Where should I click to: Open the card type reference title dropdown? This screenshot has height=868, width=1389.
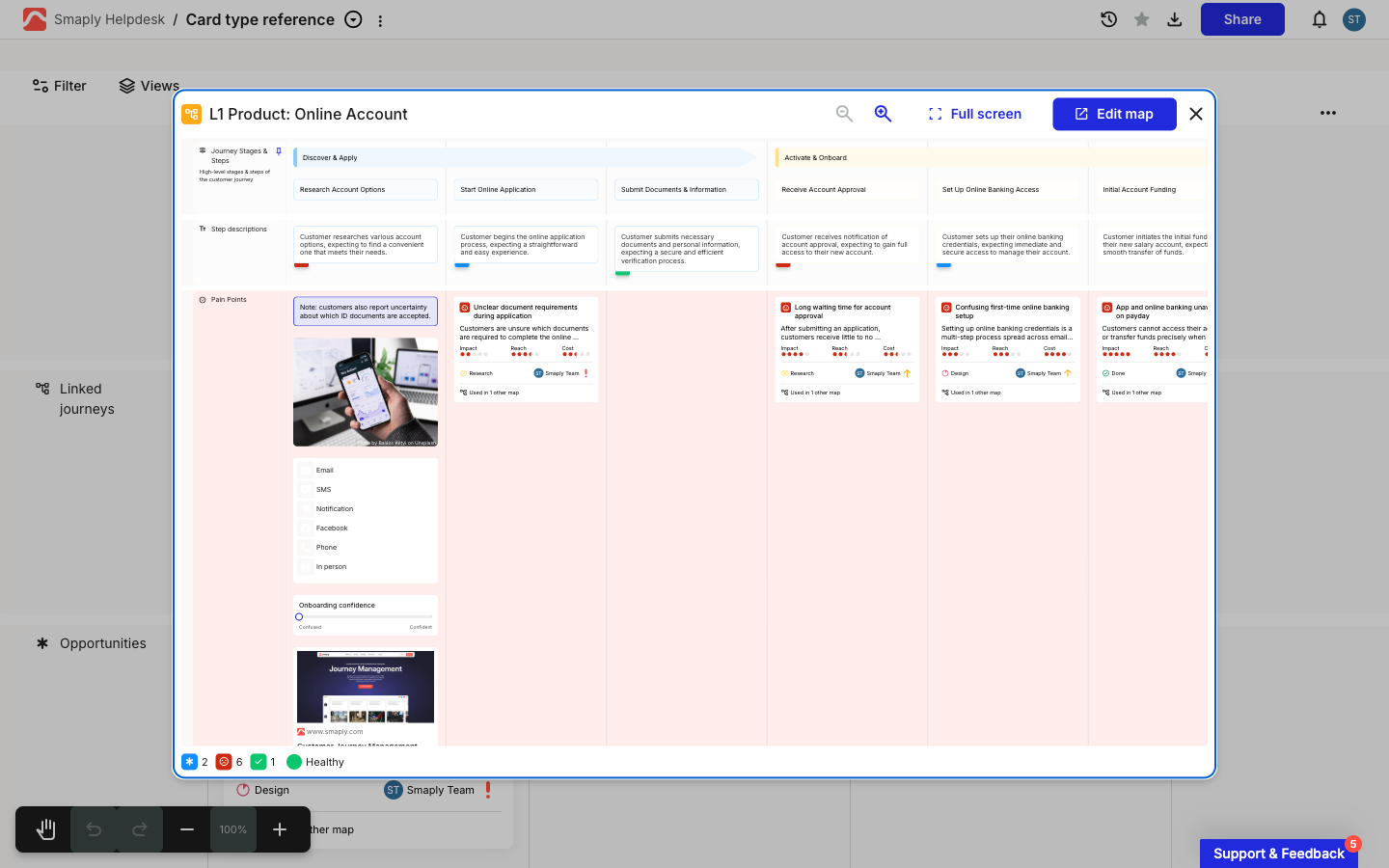pos(354,19)
